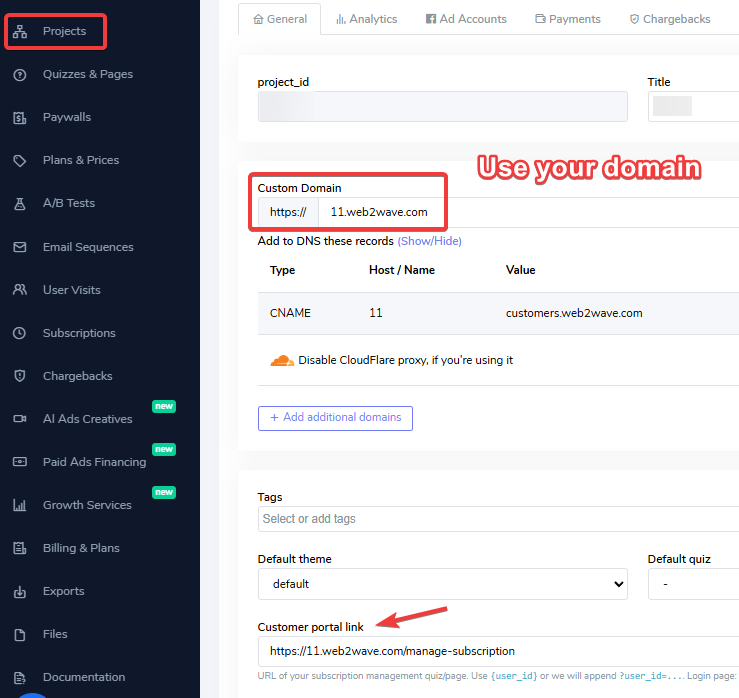Click the Type column header
739x698 pixels.
coord(282,270)
